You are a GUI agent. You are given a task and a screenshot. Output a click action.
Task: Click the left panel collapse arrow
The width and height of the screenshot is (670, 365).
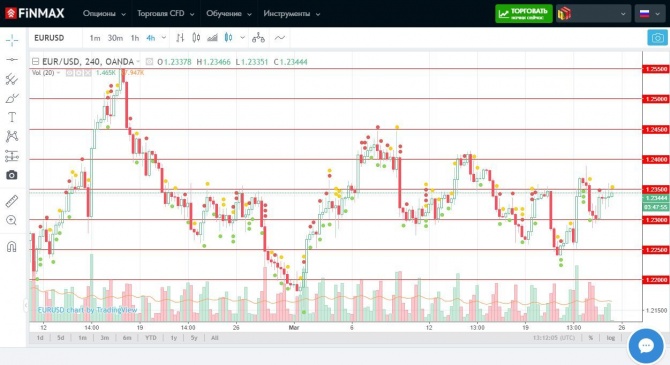pos(26,305)
